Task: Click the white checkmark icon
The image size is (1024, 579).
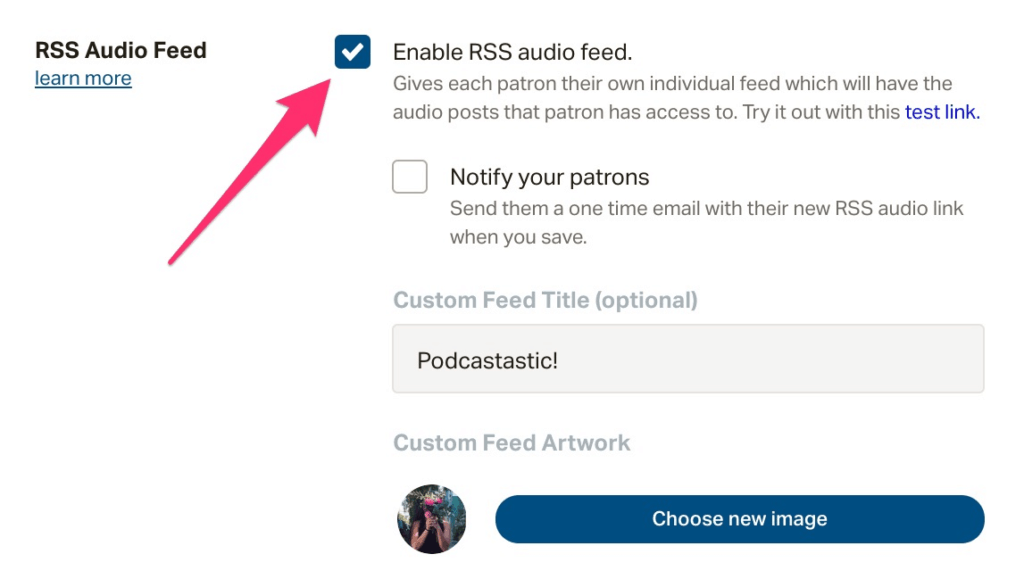Action: [x=352, y=52]
